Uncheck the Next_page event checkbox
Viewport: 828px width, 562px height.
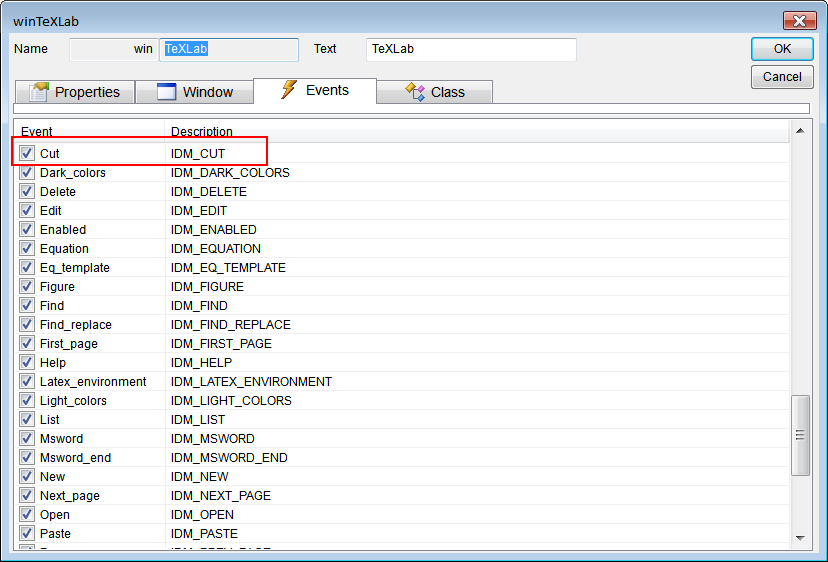coord(27,495)
